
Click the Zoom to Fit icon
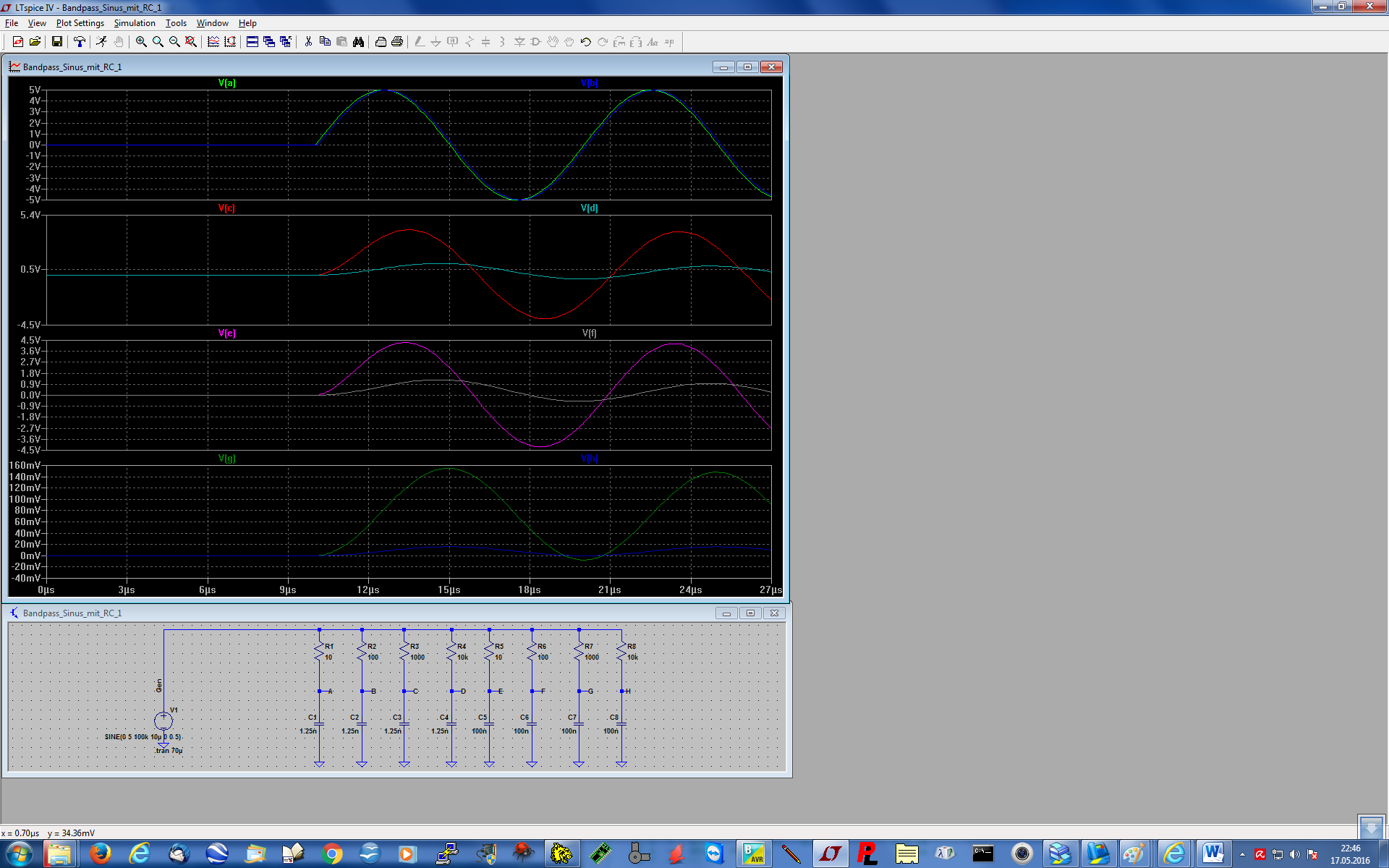[x=191, y=42]
